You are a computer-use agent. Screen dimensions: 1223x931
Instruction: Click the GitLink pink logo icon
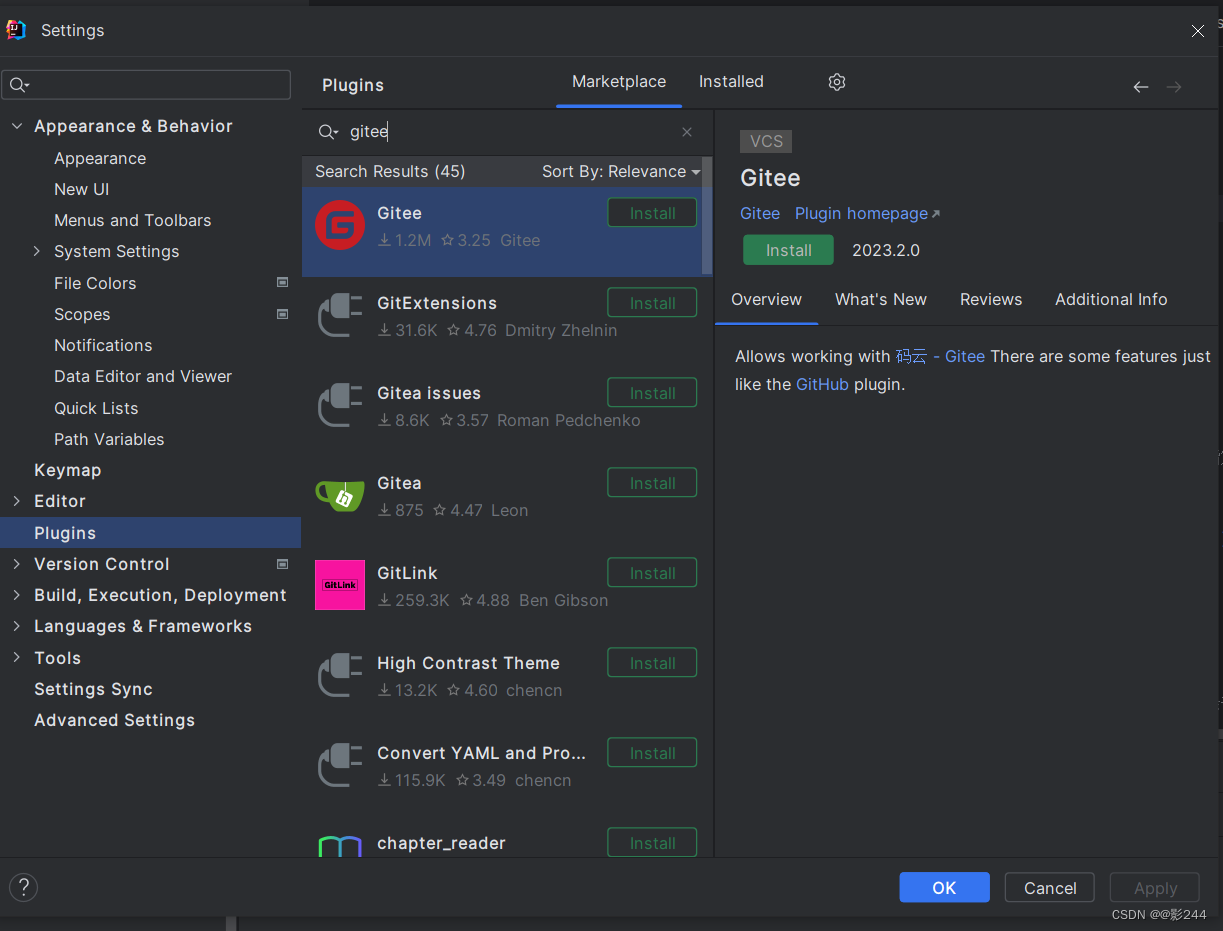click(340, 585)
